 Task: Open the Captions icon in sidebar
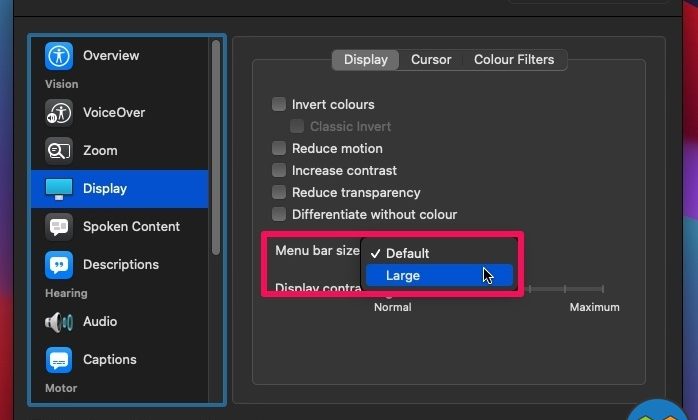59,360
